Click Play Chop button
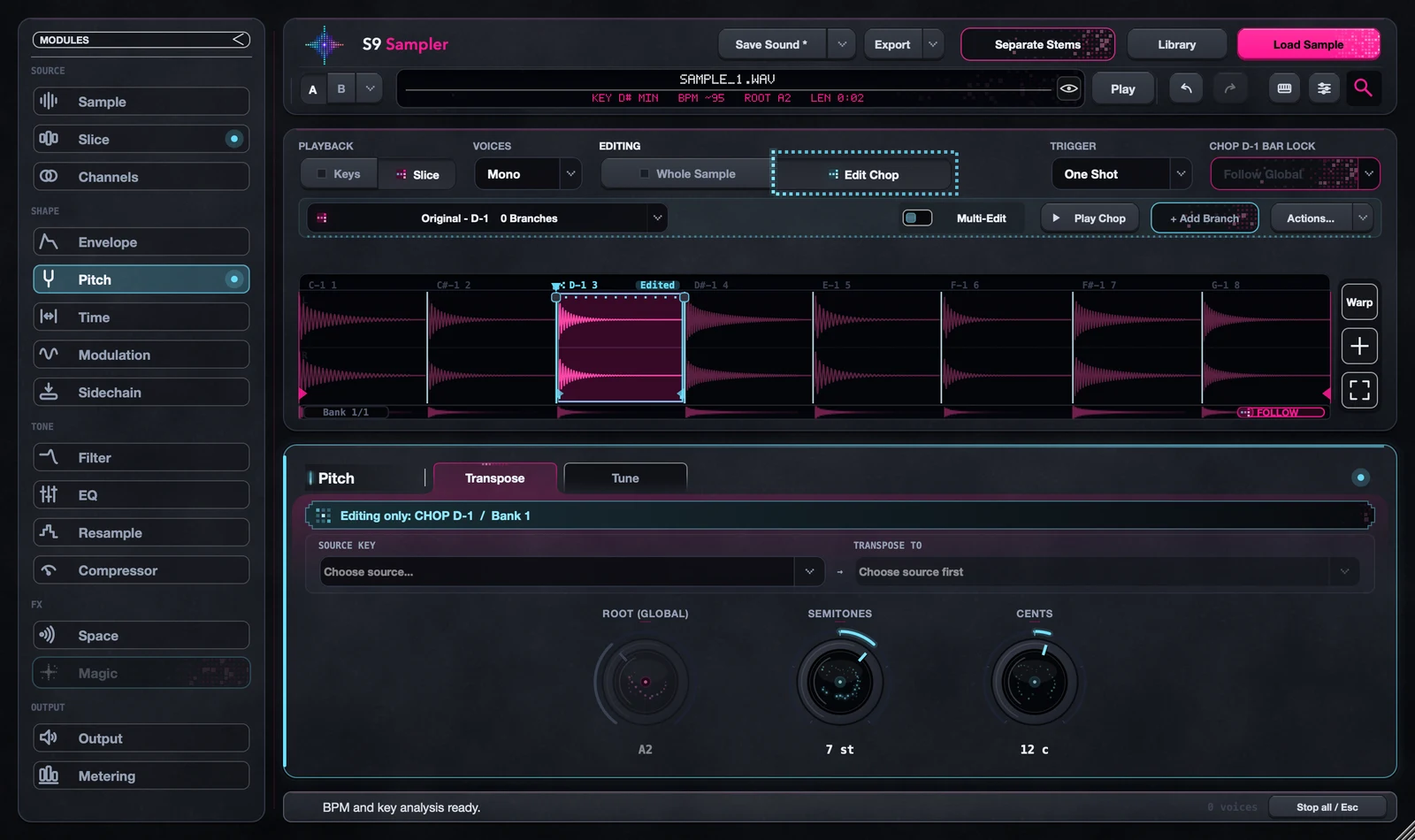The image size is (1415, 840). pyautogui.click(x=1090, y=218)
